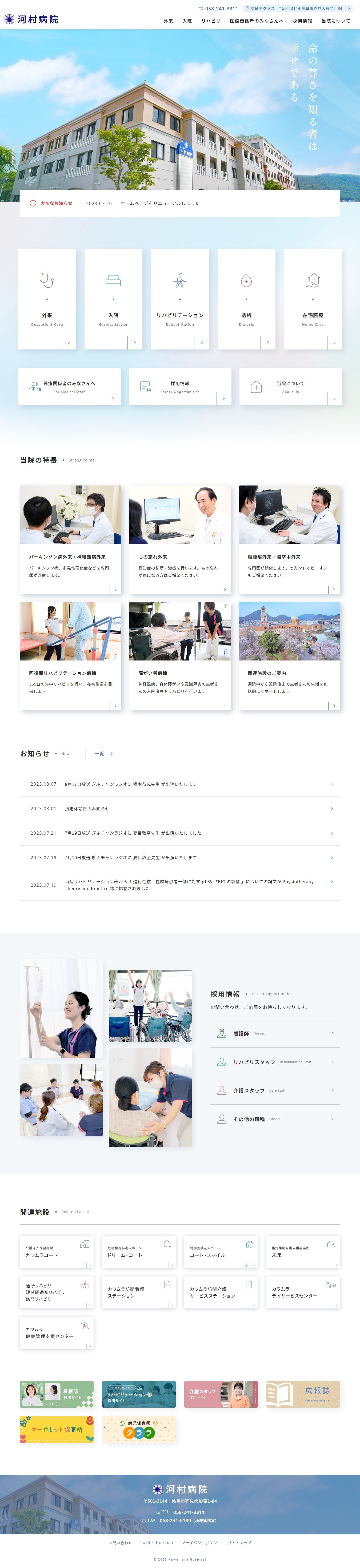Open the もの忘れ外来 photo card
Screen dimensions: 360x1568
180,539
